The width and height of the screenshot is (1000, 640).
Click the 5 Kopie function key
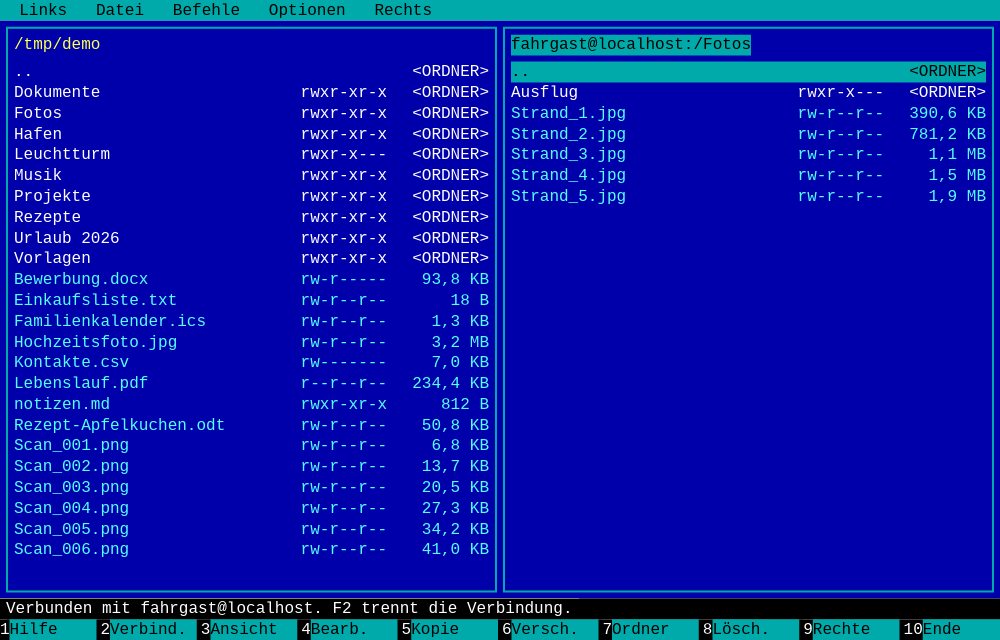point(449,629)
